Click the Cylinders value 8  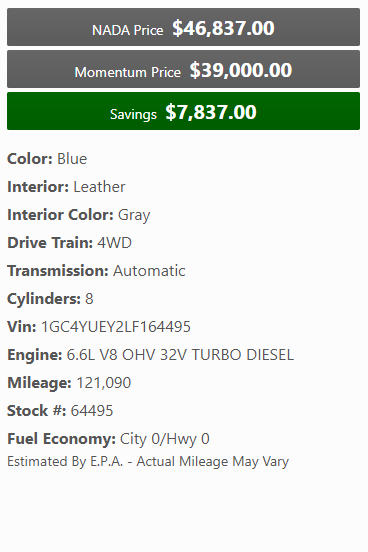pos(89,299)
